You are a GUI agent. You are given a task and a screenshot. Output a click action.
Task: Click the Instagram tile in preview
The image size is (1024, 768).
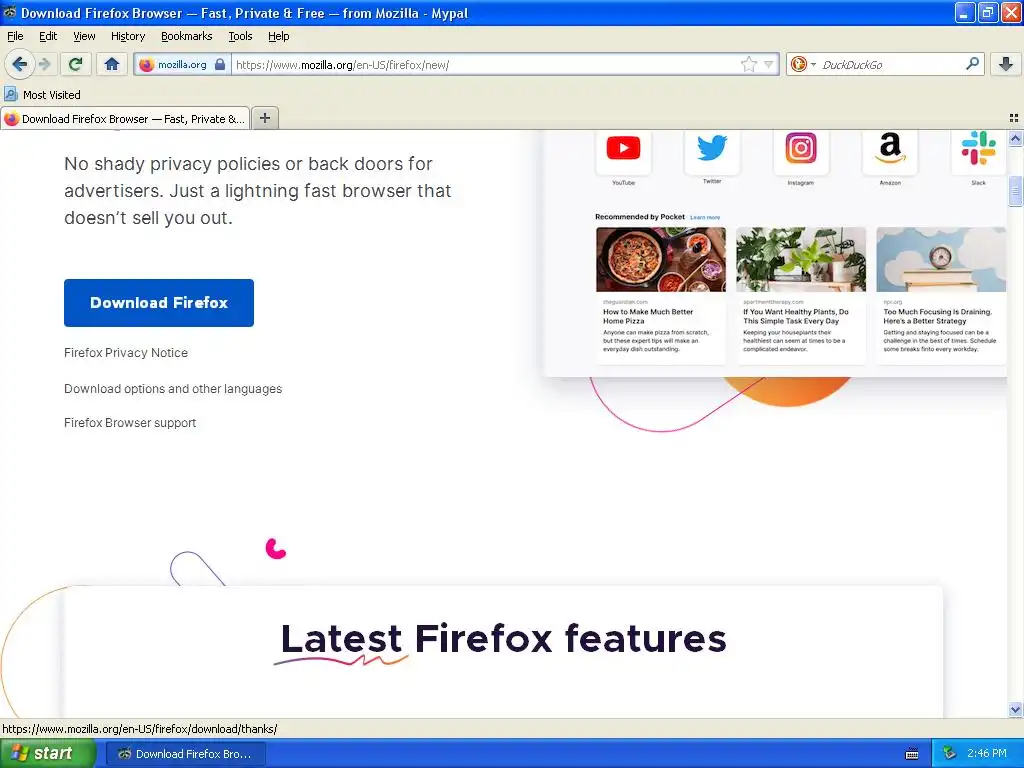[801, 152]
